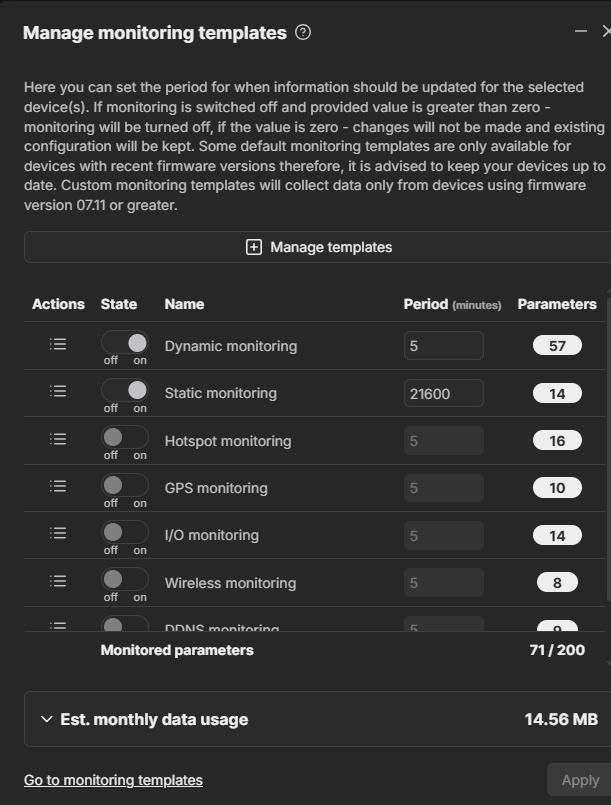Click the Manage templates button
Screen dimensions: 611x805
tap(318, 247)
